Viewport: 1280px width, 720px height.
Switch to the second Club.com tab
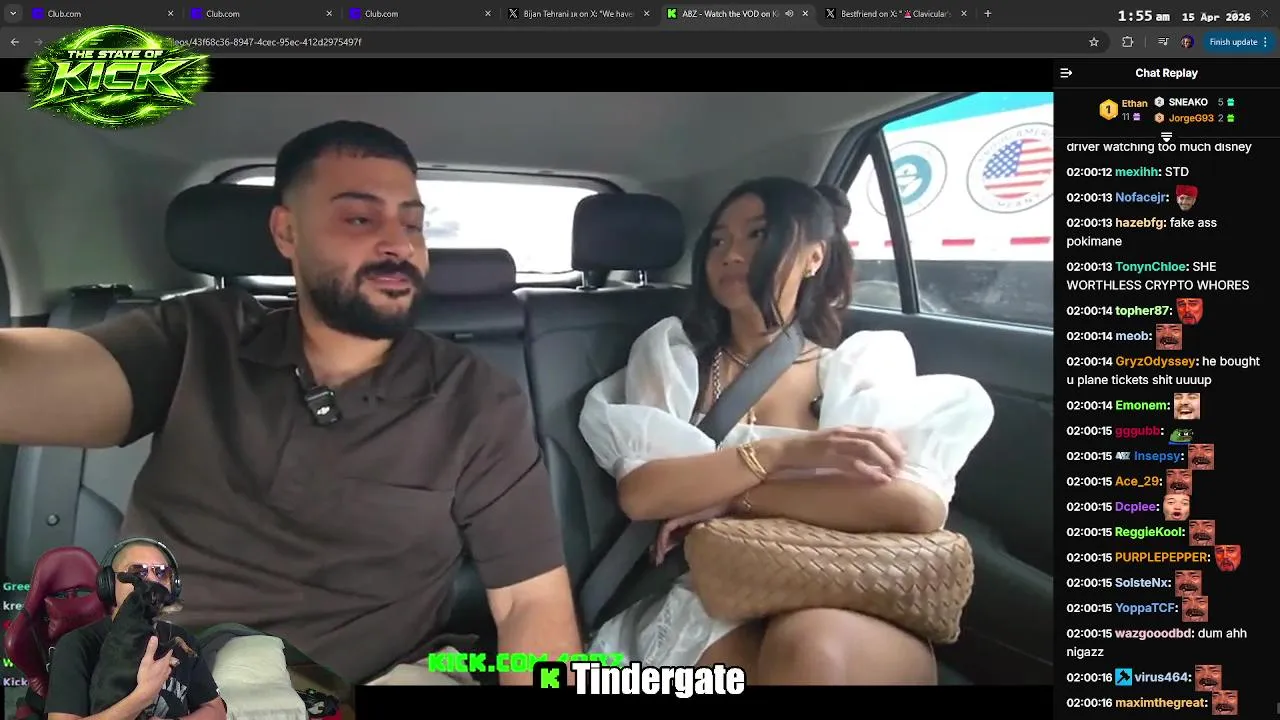tap(258, 14)
